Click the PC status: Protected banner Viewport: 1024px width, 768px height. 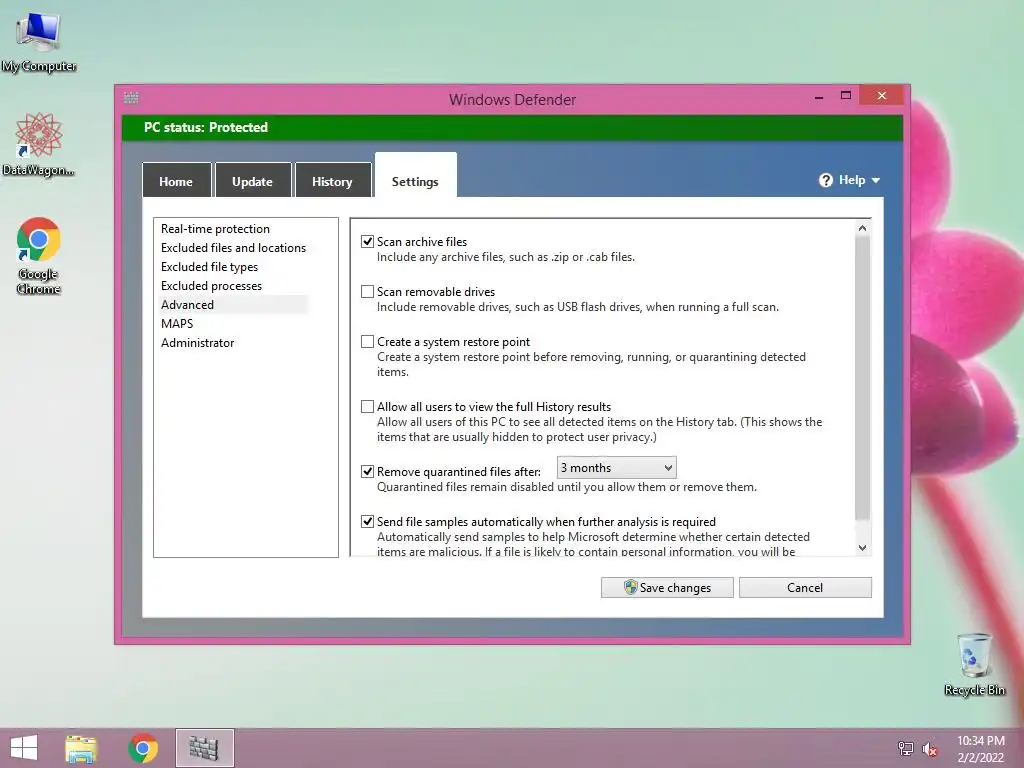512,127
